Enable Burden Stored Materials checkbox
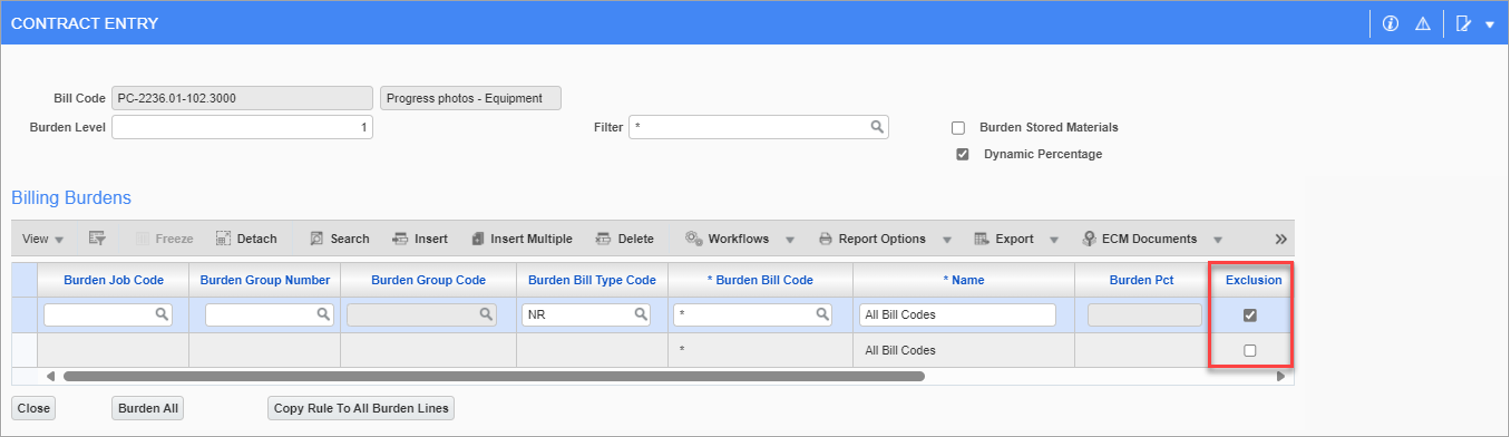This screenshot has width=1509, height=437. tap(958, 128)
